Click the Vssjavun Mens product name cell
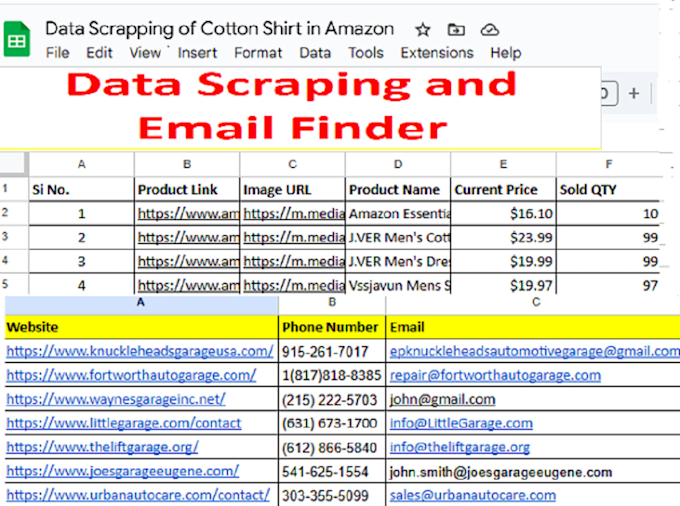Viewport: 680px width, 506px height. [x=398, y=285]
